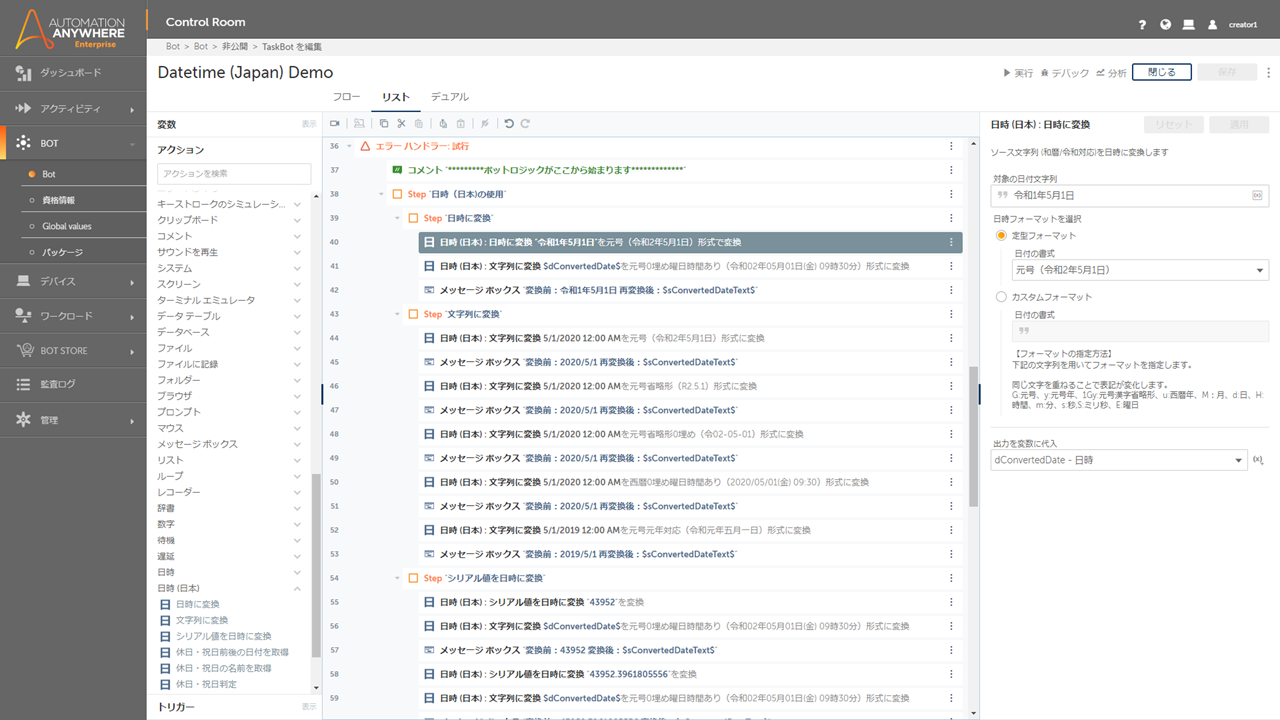Open the ワークロード sidebar menu
Screen dimensions: 1280x720
click(x=73, y=316)
